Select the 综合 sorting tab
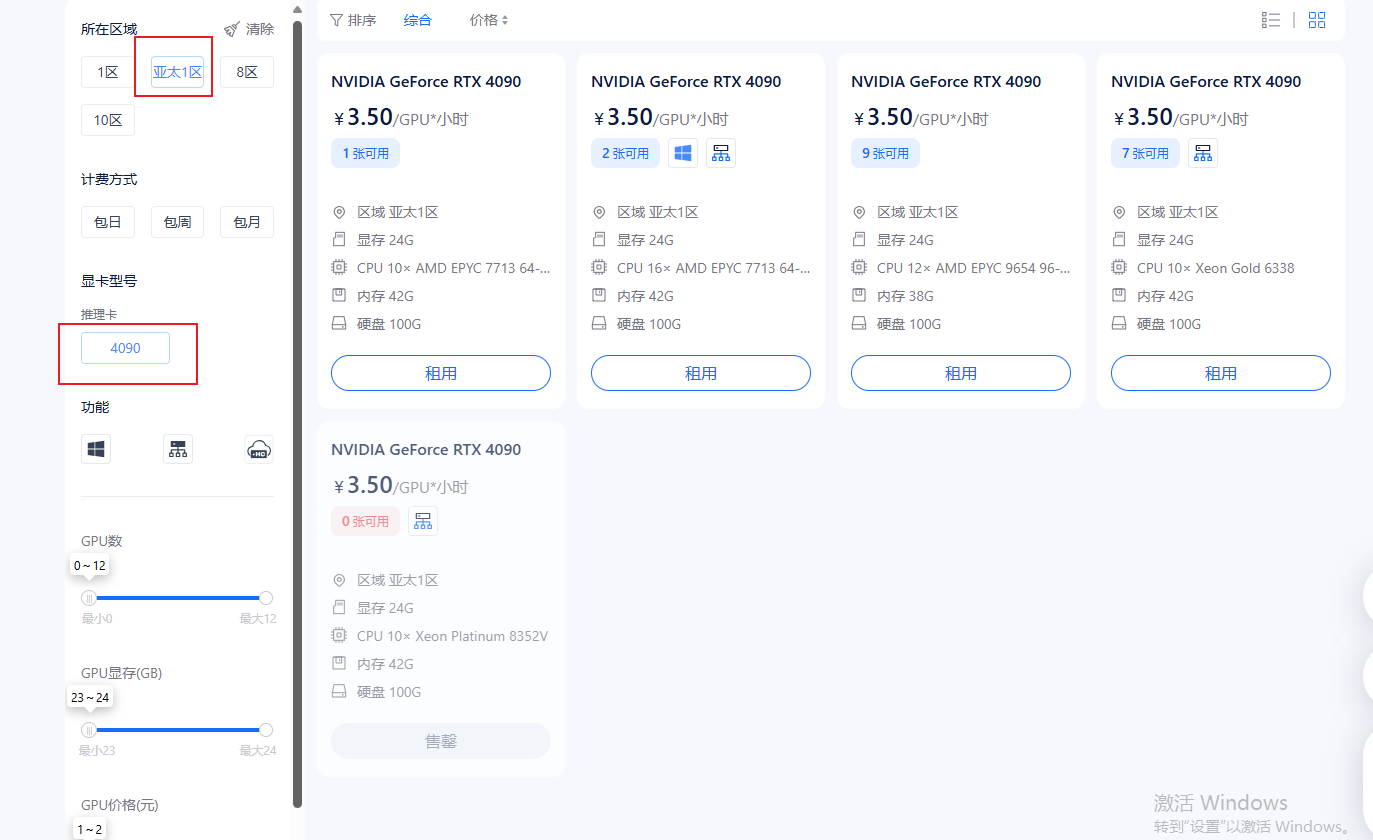Screen dimensions: 1373x840 click(x=418, y=20)
